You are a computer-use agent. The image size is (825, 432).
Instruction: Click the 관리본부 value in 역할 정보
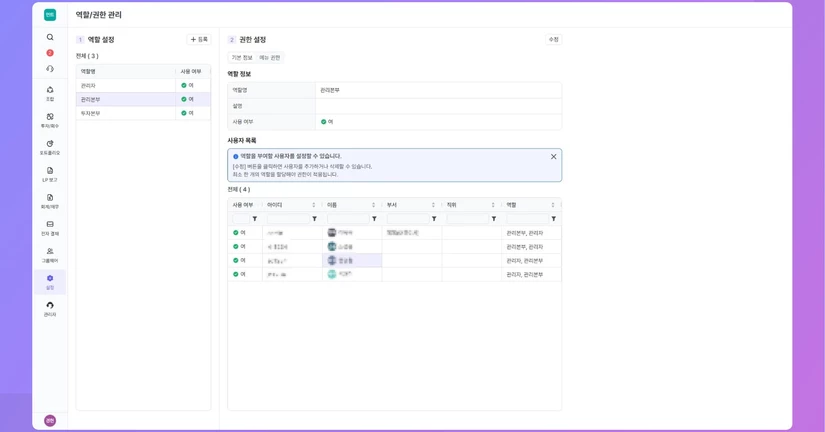[330, 90]
